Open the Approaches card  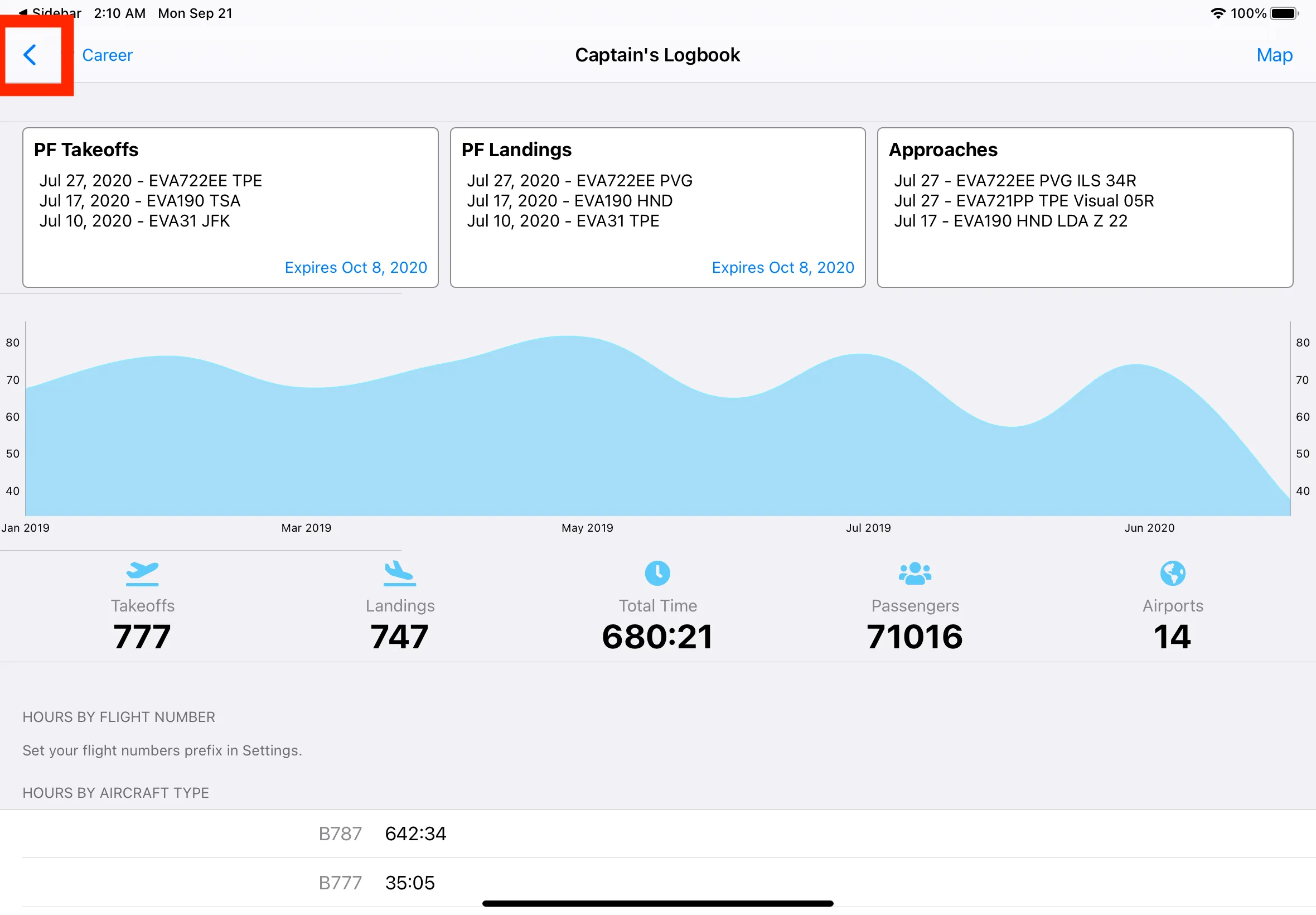(1085, 207)
